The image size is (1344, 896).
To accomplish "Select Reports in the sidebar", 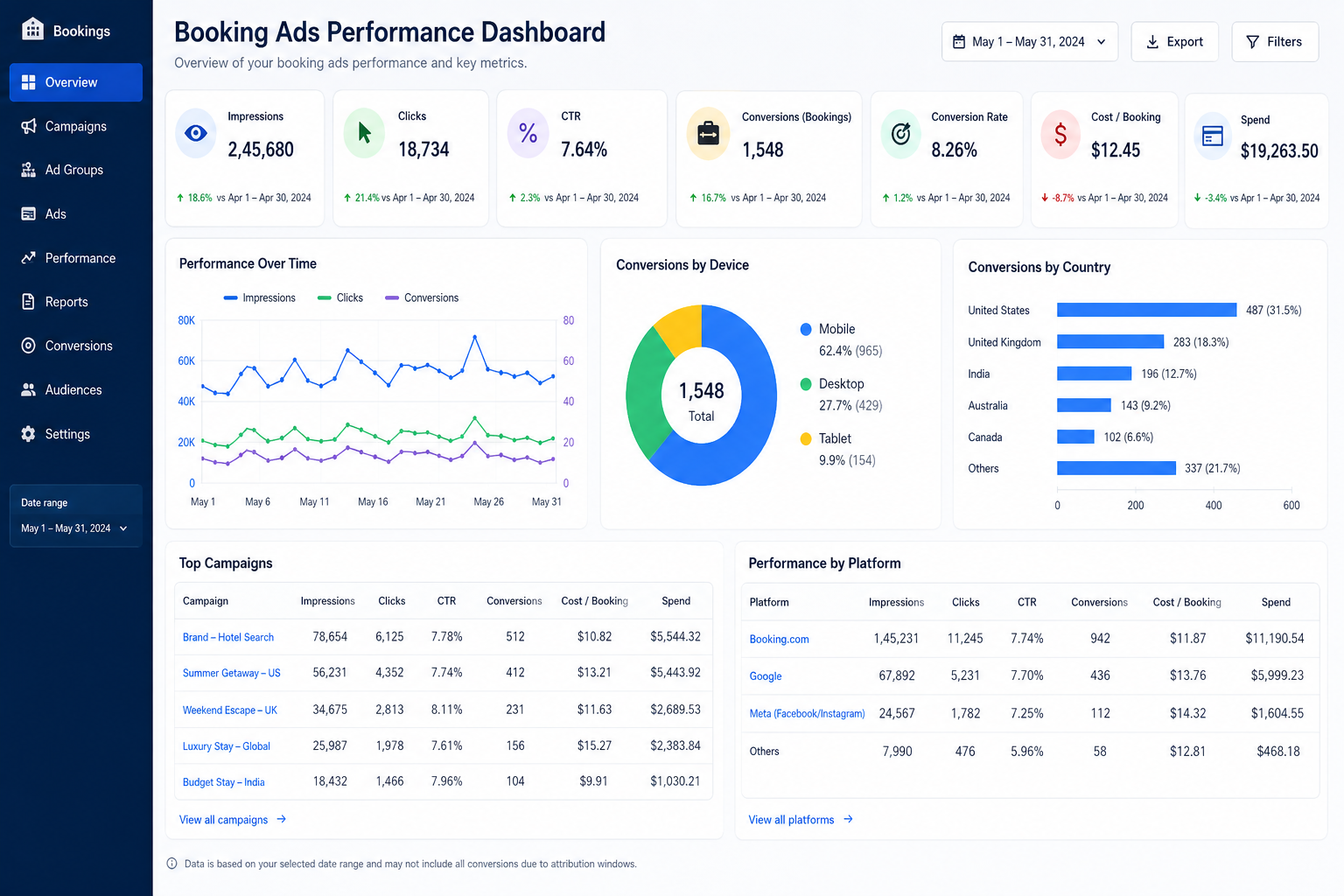I will (76, 302).
